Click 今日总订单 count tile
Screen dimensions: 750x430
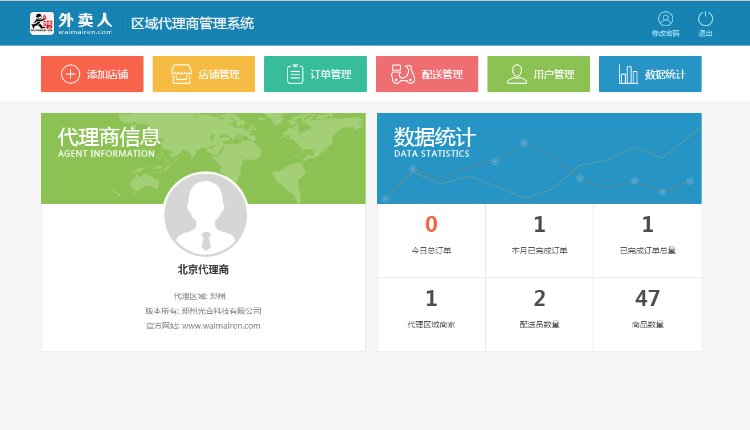coord(431,240)
